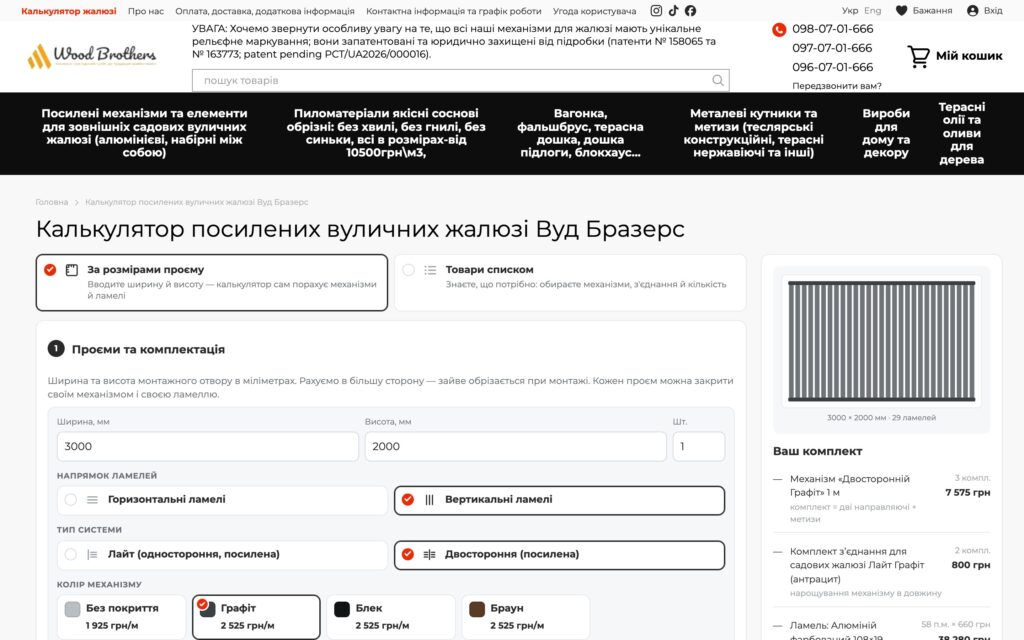Click the step 1 circle badge

click(x=56, y=349)
